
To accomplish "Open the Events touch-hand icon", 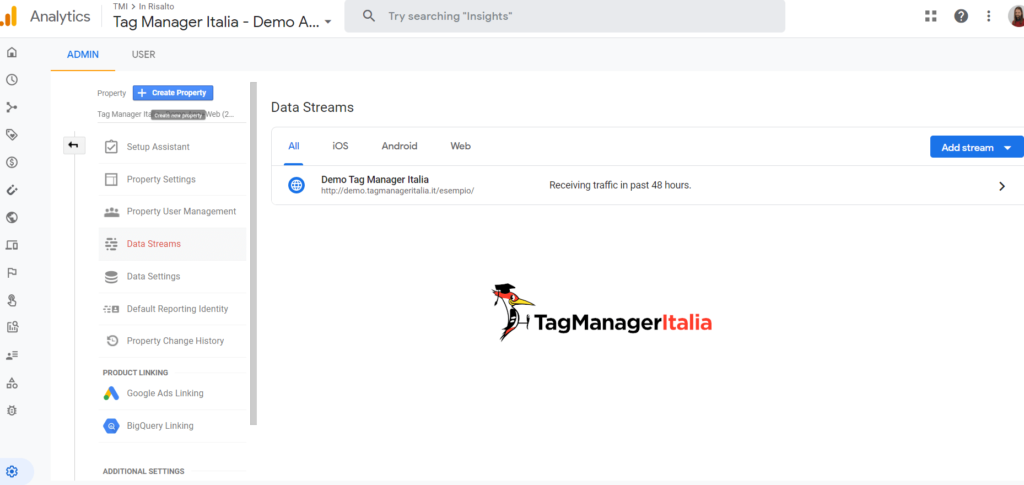I will 12,300.
